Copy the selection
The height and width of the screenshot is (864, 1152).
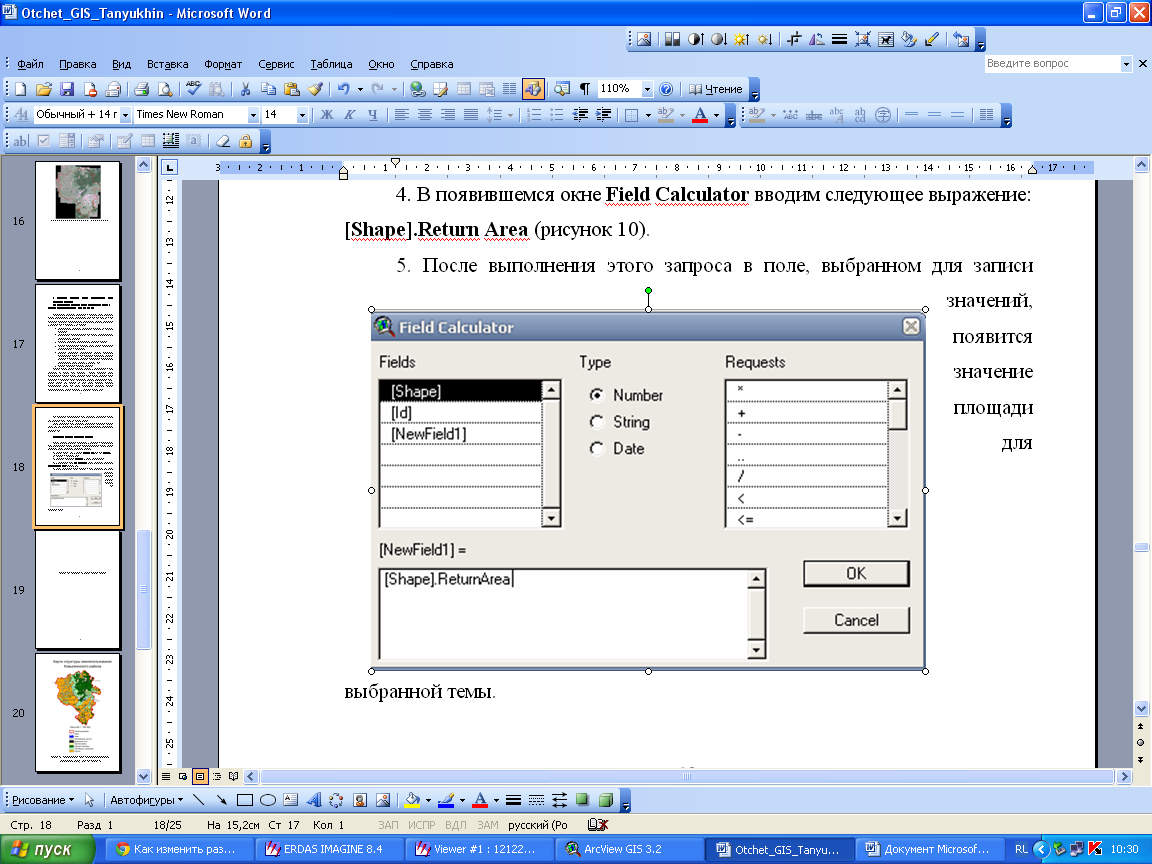coord(269,89)
